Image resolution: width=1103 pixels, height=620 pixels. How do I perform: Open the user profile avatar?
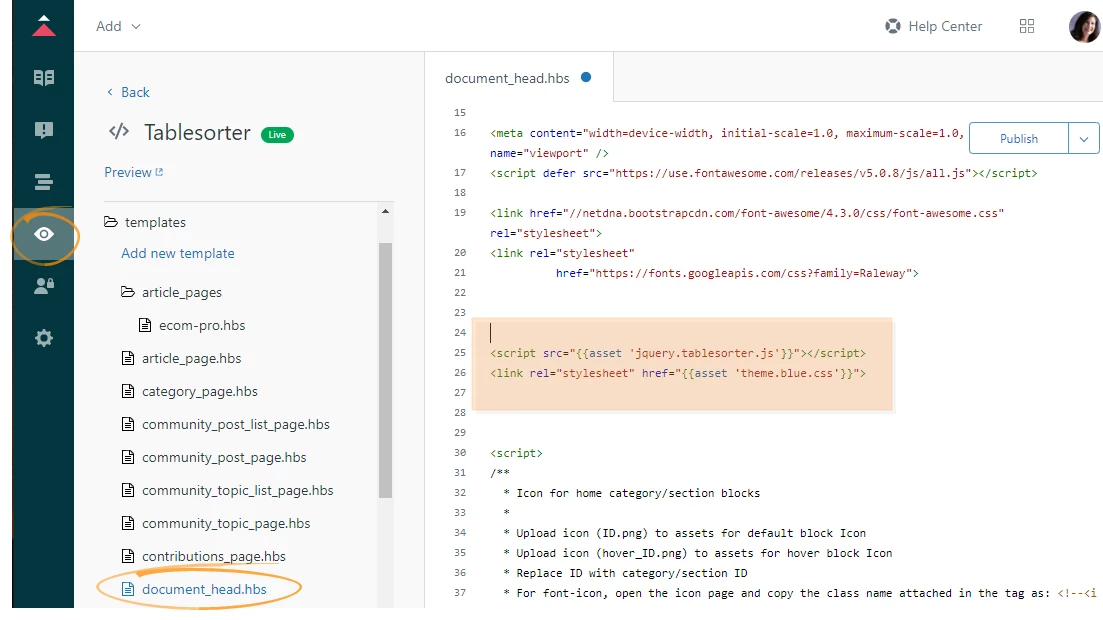[x=1084, y=27]
